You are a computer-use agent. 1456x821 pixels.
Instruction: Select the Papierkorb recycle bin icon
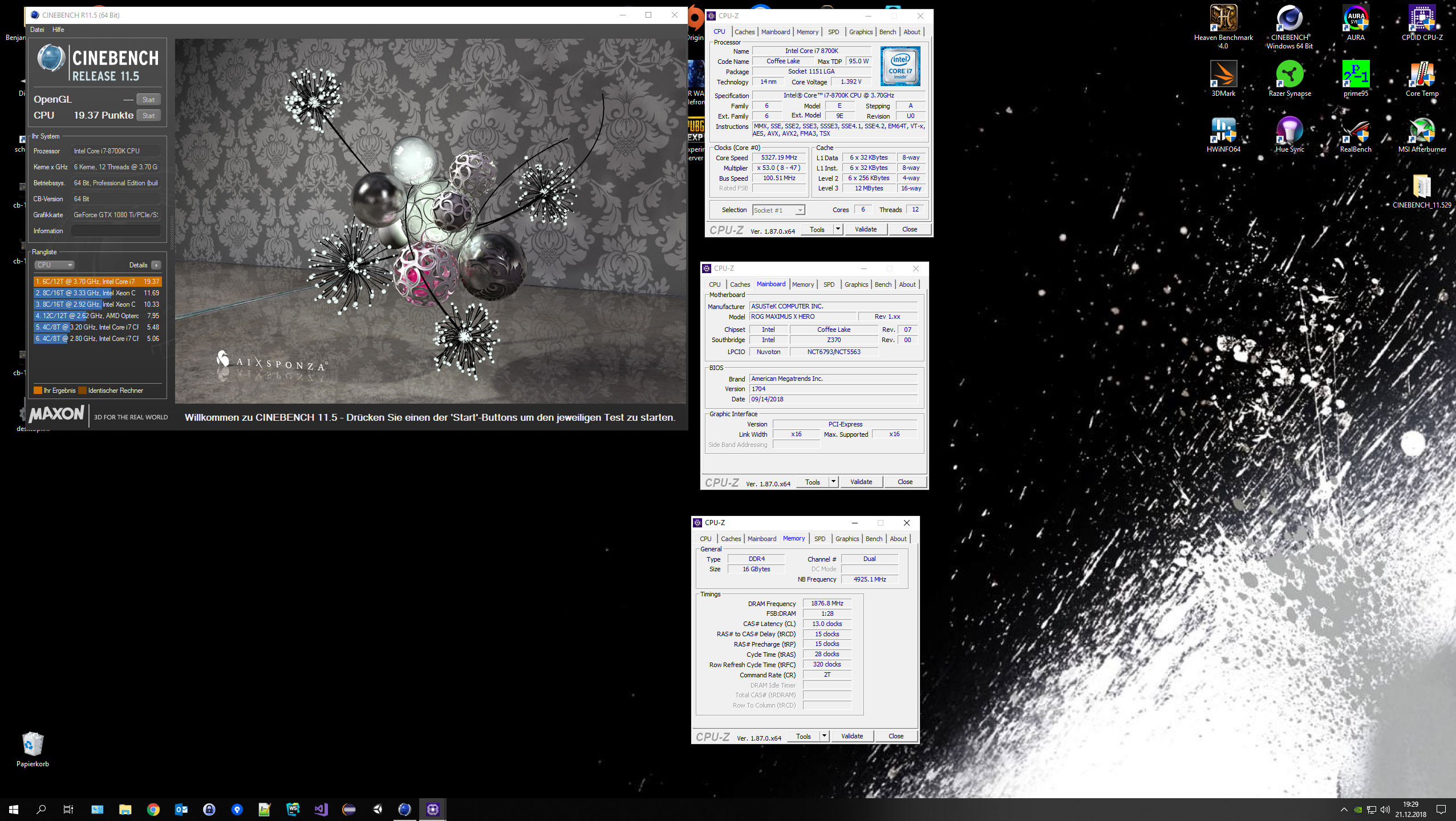click(x=33, y=749)
